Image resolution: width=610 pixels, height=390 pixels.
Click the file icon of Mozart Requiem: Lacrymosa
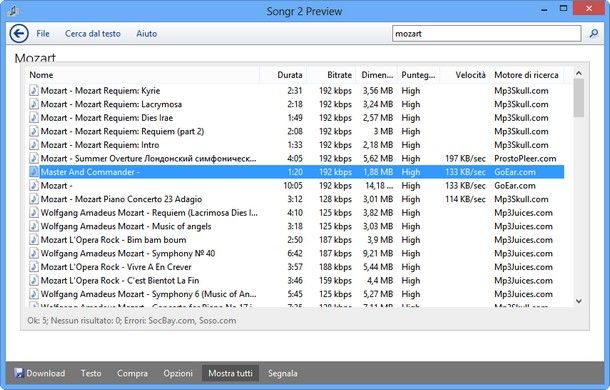coord(34,104)
